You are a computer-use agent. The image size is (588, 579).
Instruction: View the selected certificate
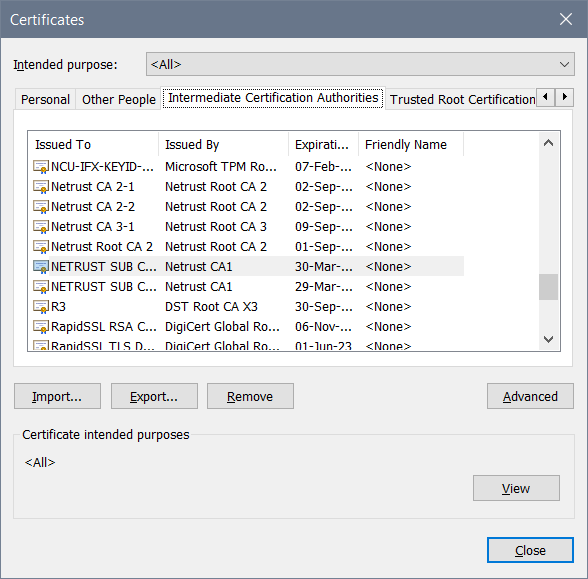pyautogui.click(x=516, y=488)
